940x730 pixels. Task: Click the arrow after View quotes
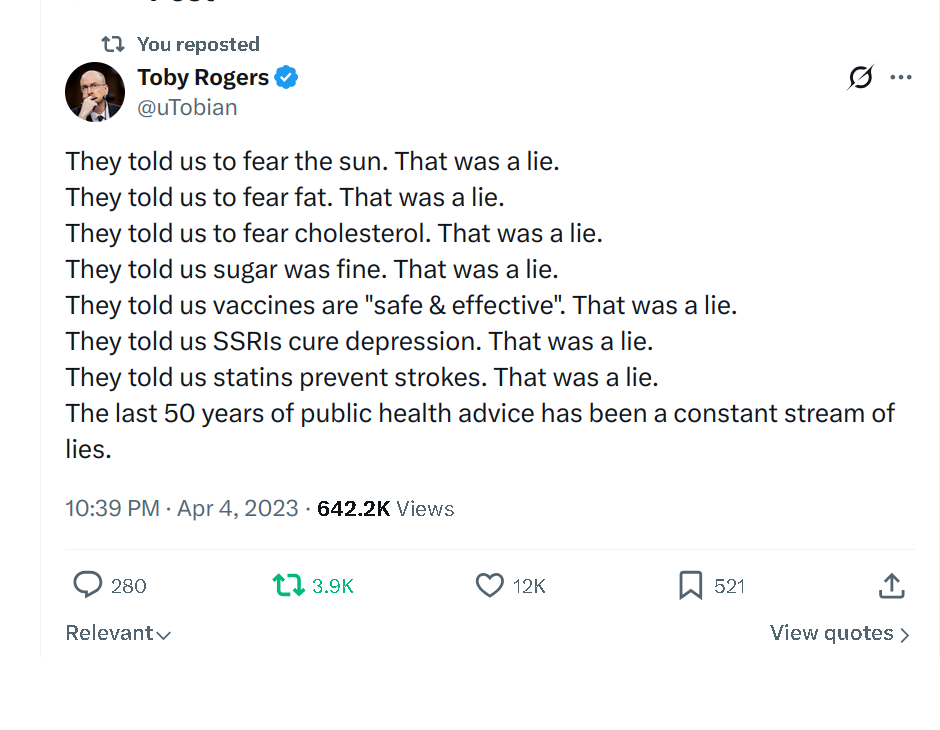pyautogui.click(x=905, y=635)
